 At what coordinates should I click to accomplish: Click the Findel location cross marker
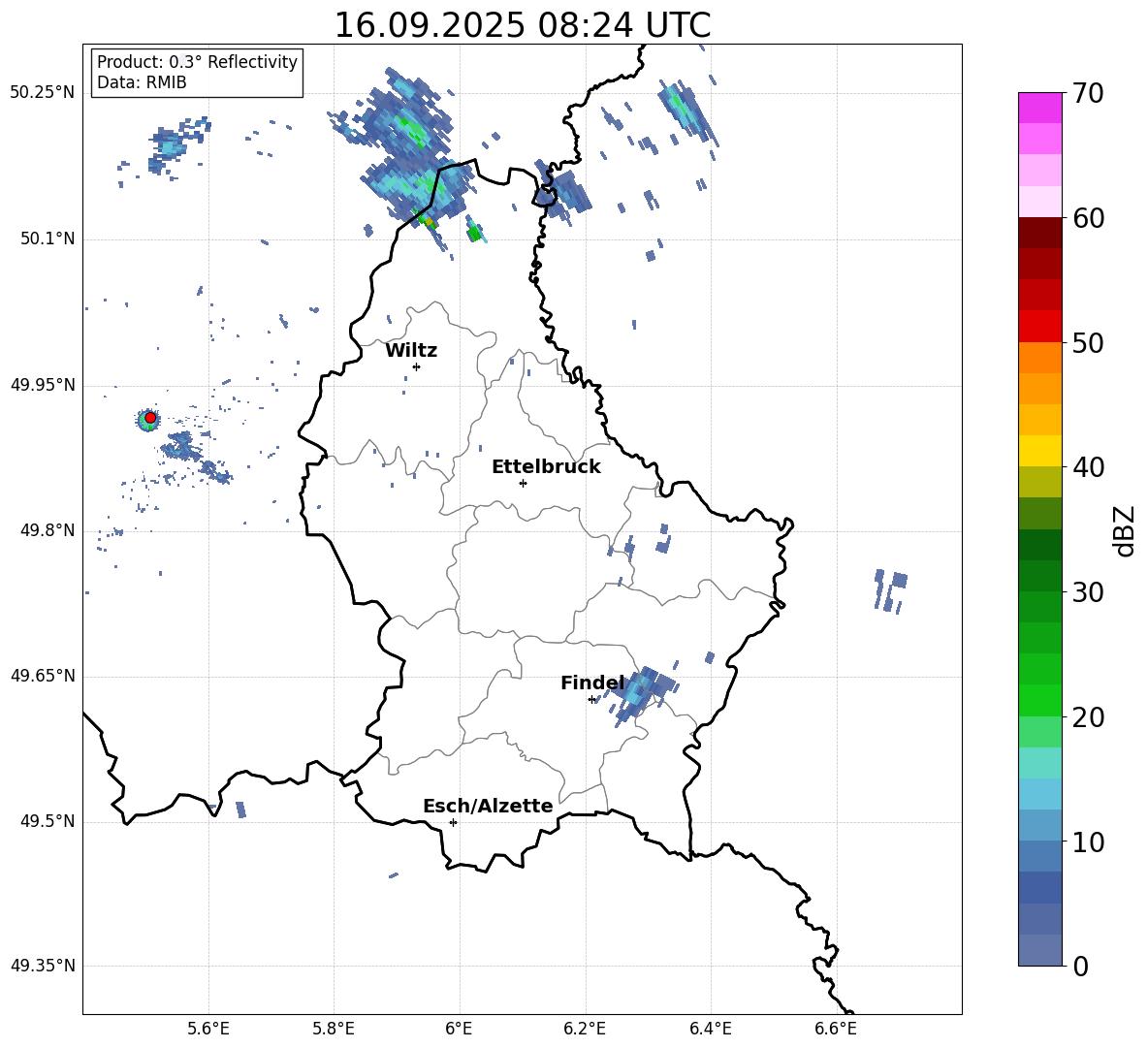coord(591,700)
